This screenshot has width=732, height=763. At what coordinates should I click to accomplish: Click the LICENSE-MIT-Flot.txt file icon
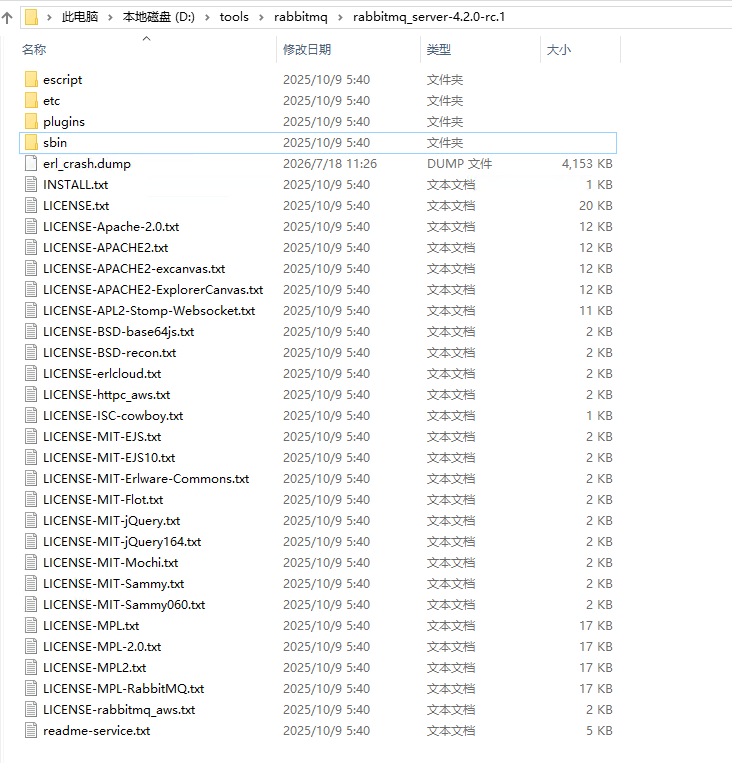[x=31, y=499]
